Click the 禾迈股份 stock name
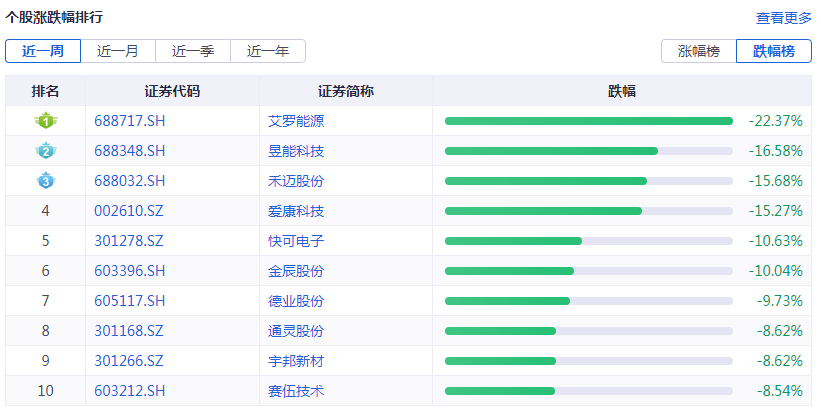This screenshot has width=821, height=415. coord(296,181)
